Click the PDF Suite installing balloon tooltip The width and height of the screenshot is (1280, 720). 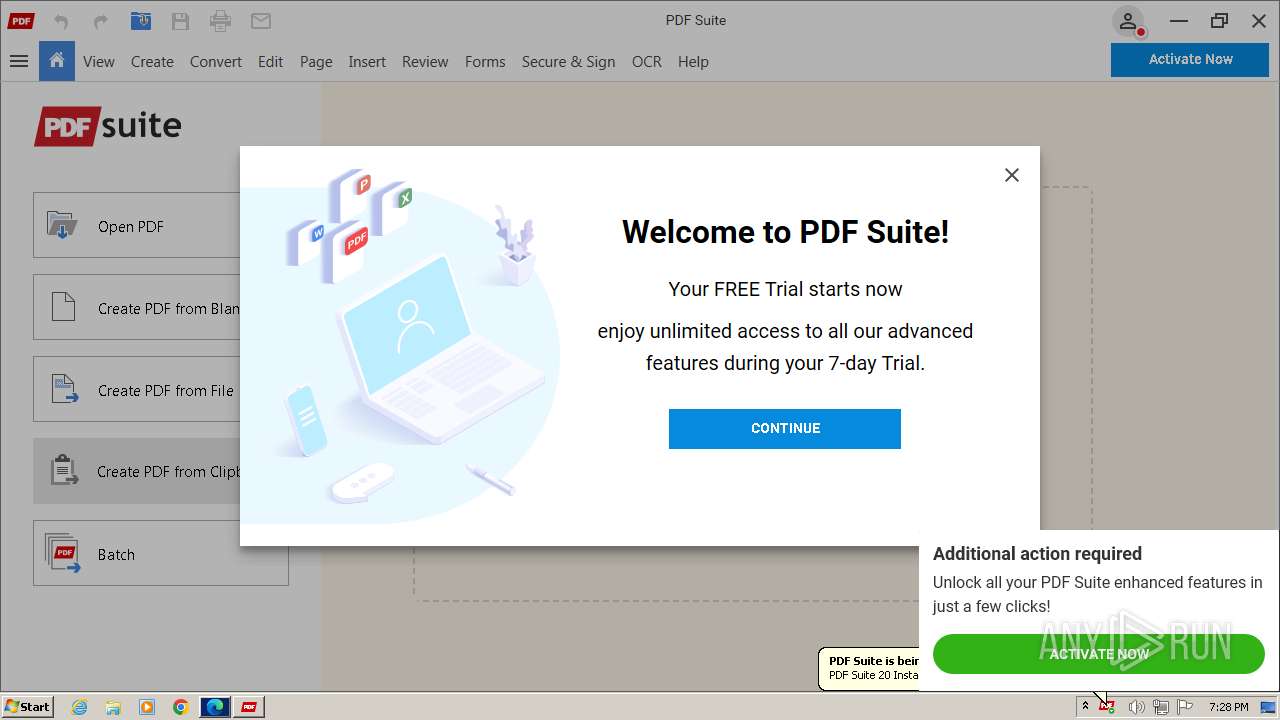(x=869, y=668)
